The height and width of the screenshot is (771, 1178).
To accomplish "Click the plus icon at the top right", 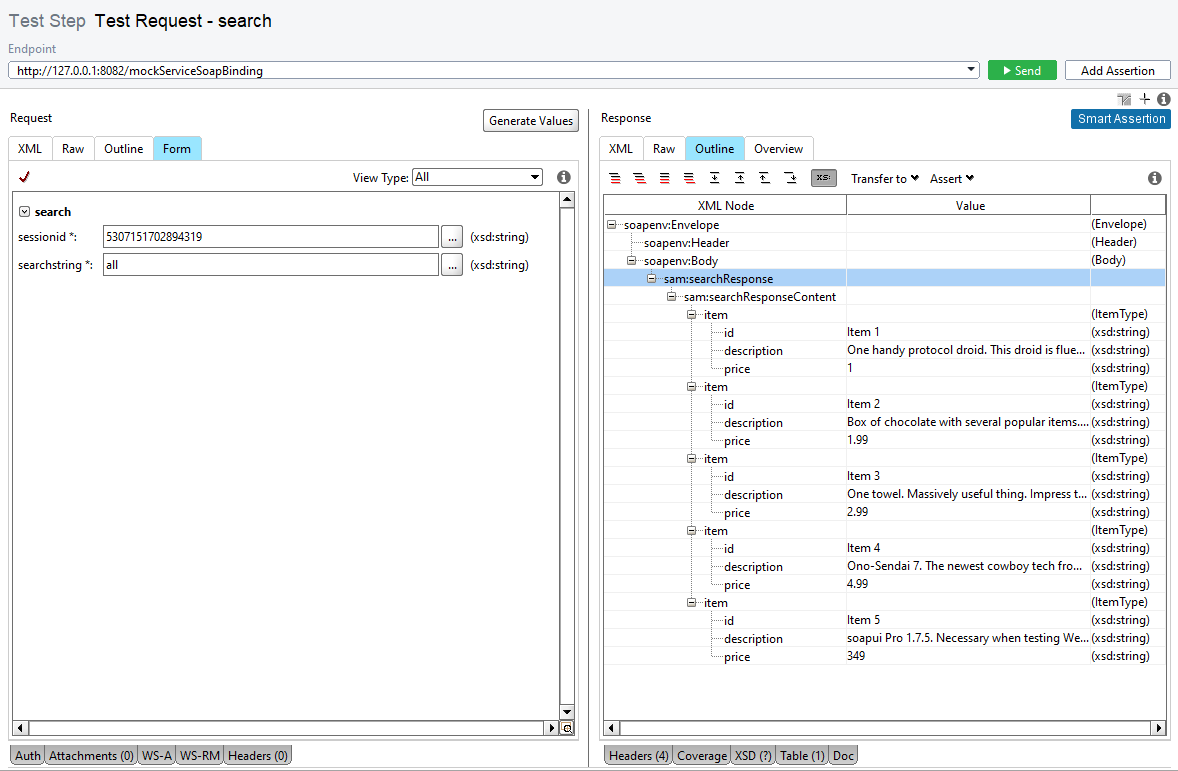I will click(x=1144, y=99).
